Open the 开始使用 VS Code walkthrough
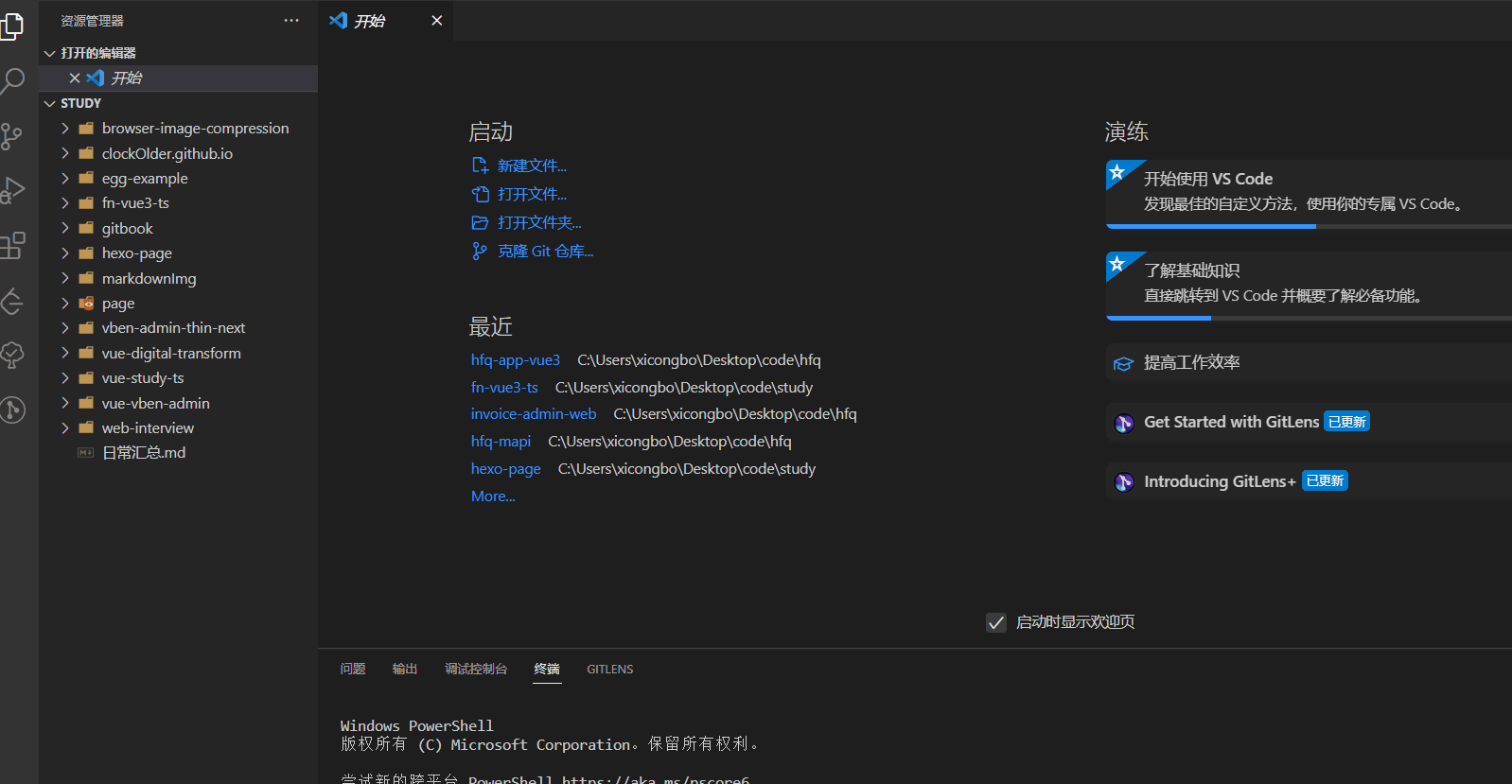The height and width of the screenshot is (784, 1512). coord(1309,193)
